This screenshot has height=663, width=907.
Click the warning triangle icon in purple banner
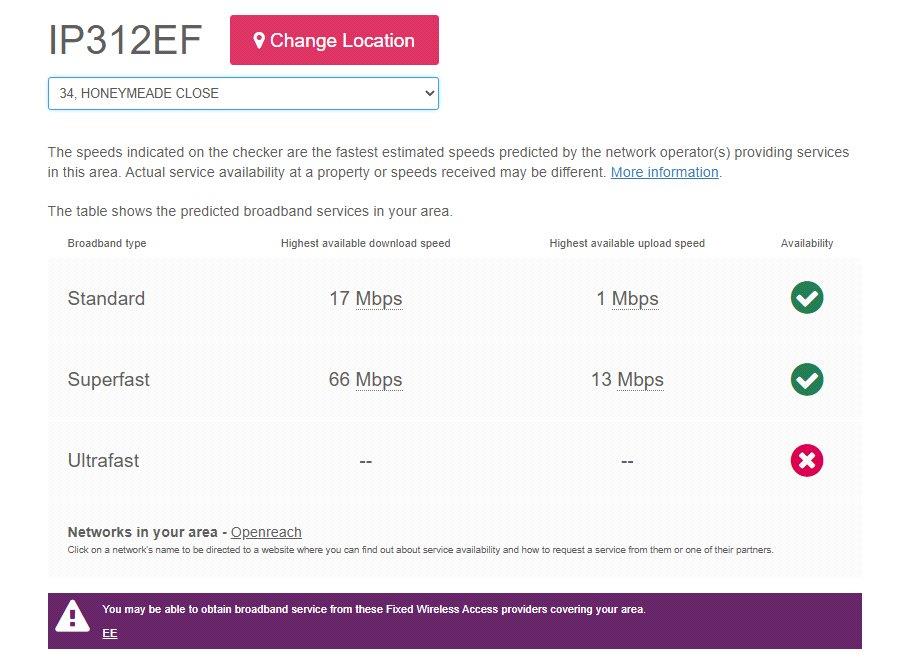pyautogui.click(x=72, y=617)
